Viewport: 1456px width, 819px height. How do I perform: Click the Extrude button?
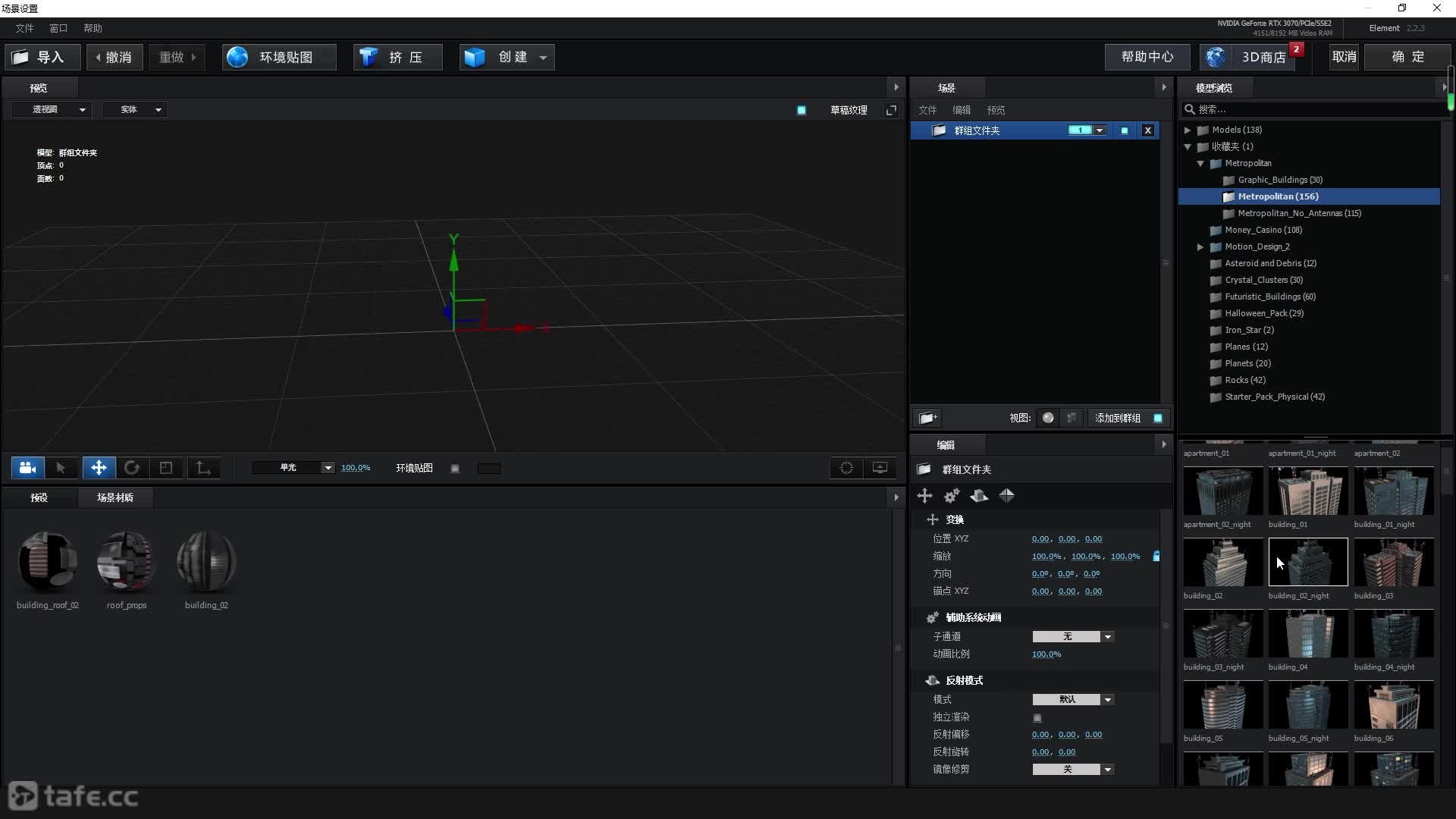pos(398,57)
